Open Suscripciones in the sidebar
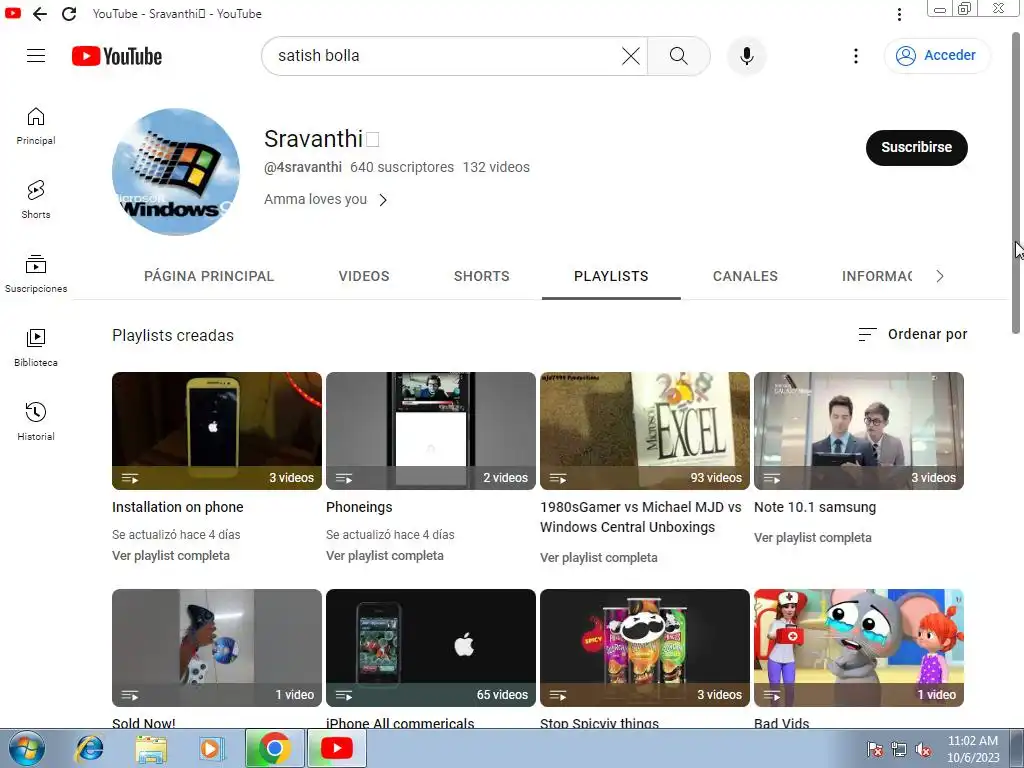Image resolution: width=1024 pixels, height=768 pixels. (36, 274)
